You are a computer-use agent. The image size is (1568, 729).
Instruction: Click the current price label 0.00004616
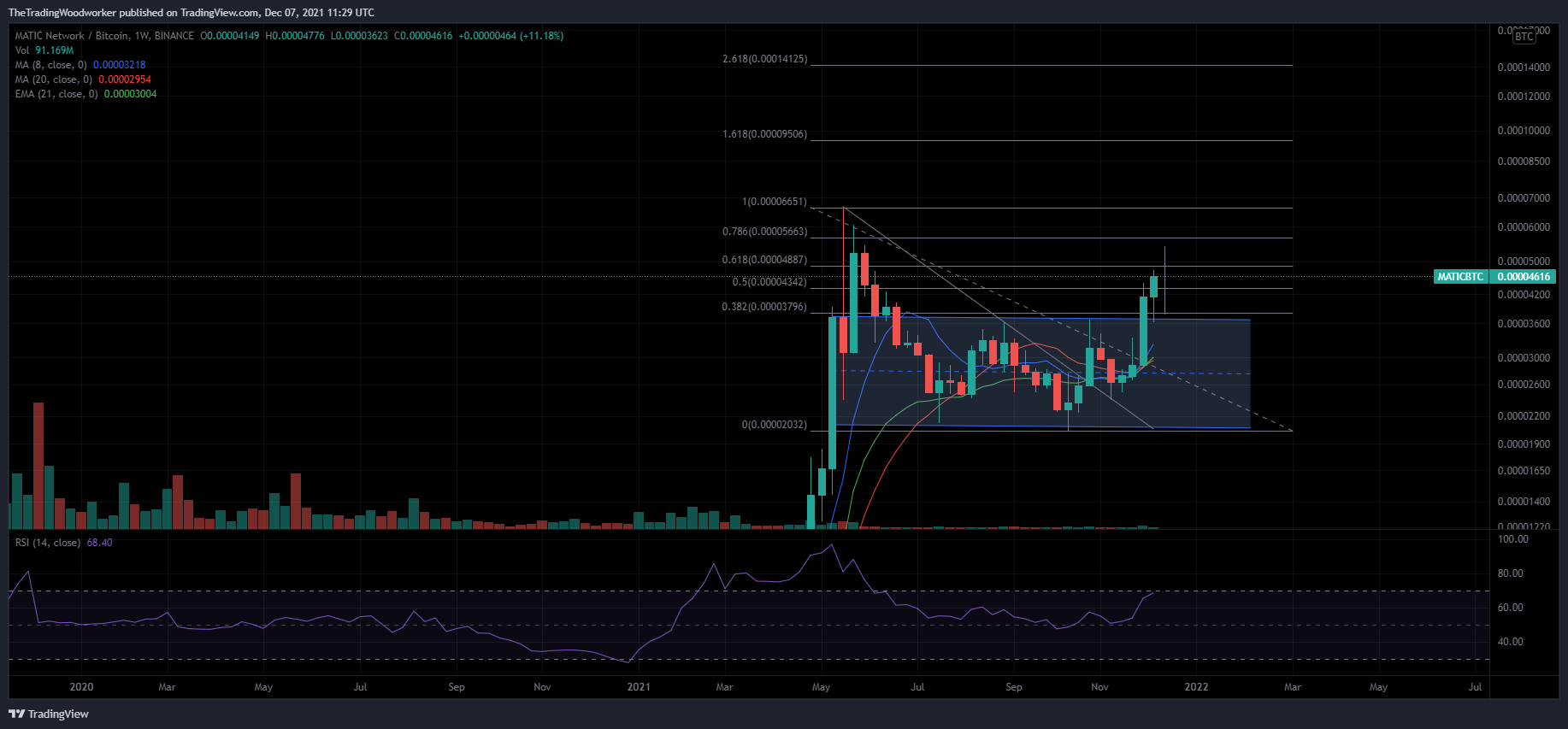click(1524, 277)
